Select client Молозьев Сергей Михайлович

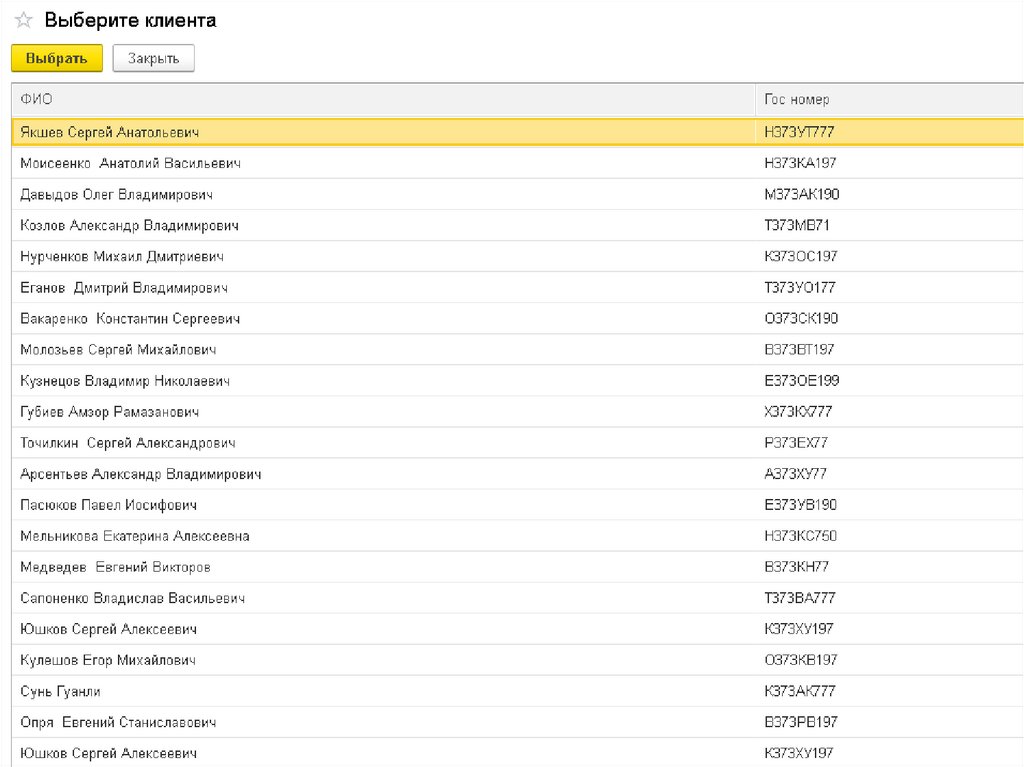(118, 349)
